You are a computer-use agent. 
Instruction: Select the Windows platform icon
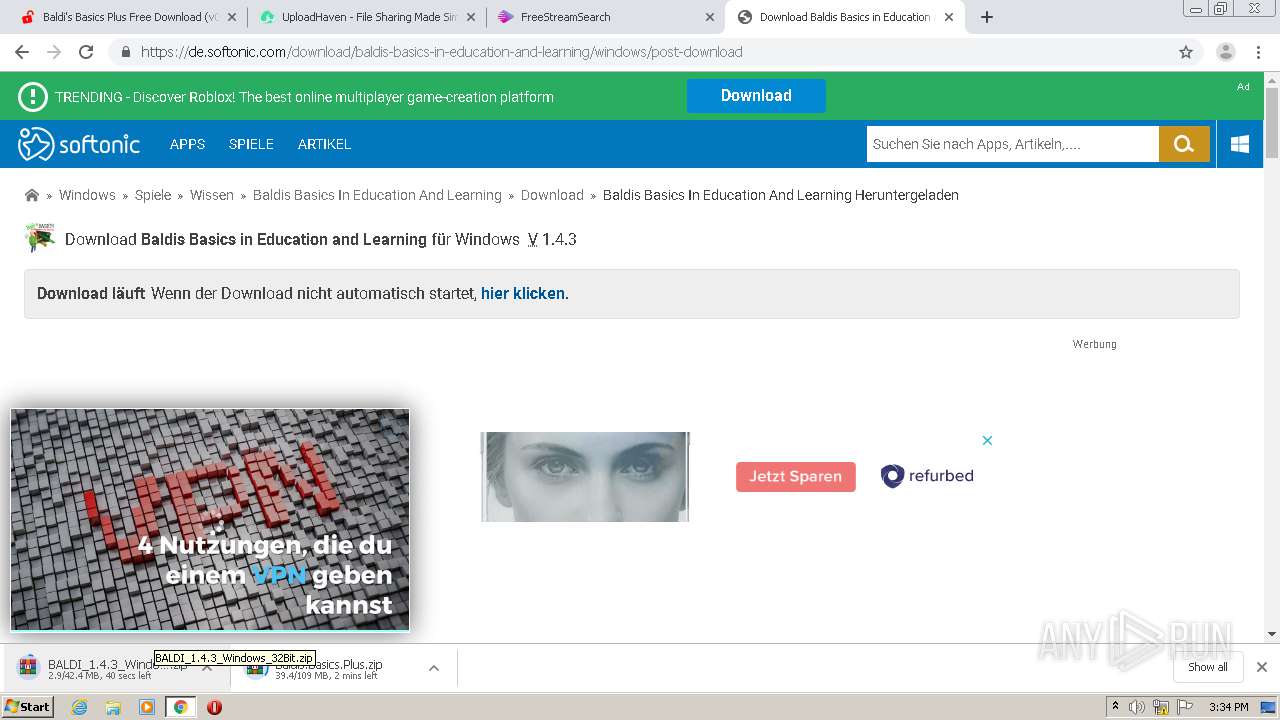coord(1240,144)
